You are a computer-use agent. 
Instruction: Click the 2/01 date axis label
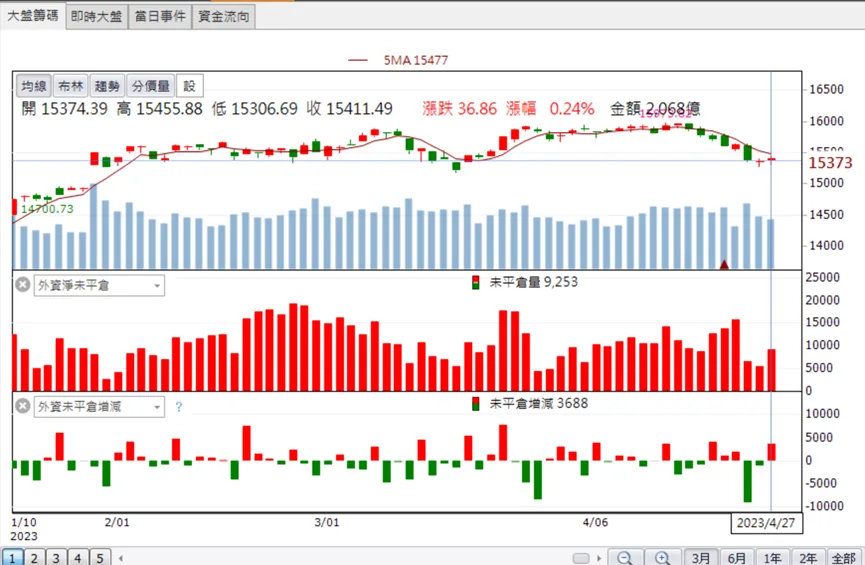pos(116,522)
